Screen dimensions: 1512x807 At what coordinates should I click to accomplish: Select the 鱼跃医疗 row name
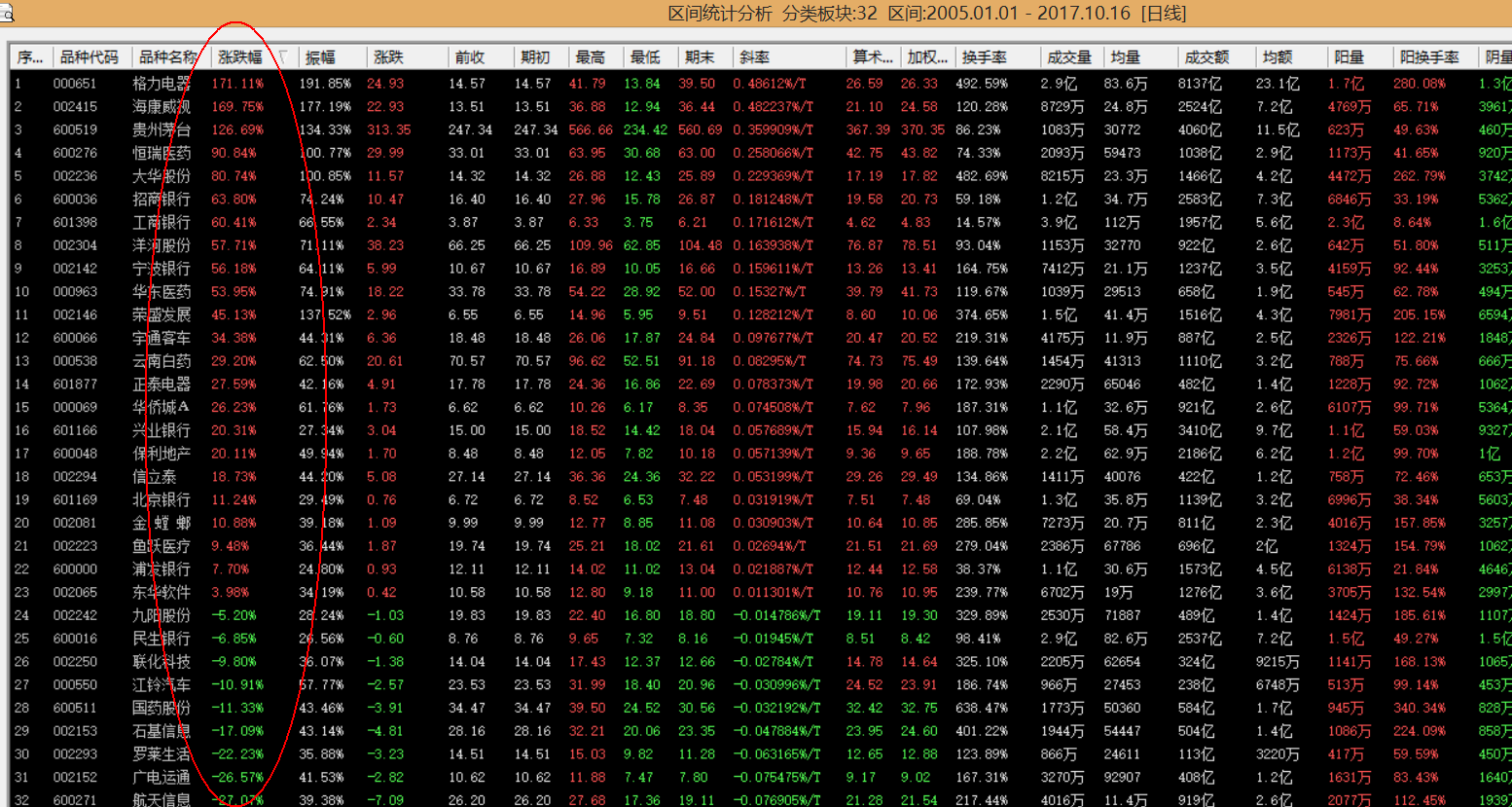tap(162, 546)
